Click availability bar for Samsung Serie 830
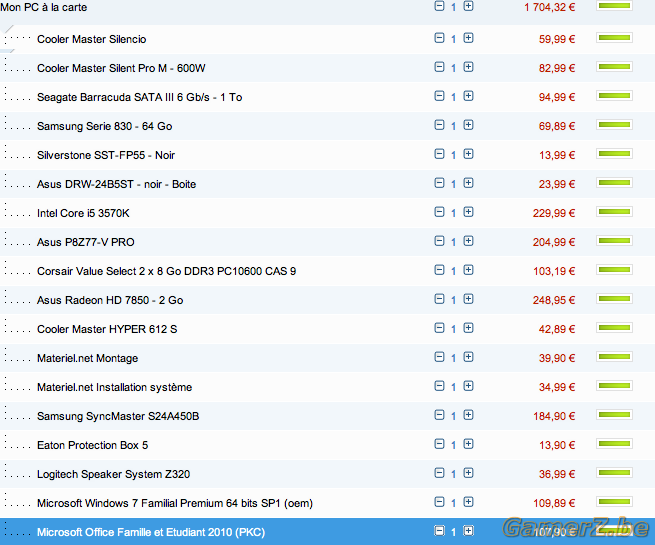 point(614,125)
